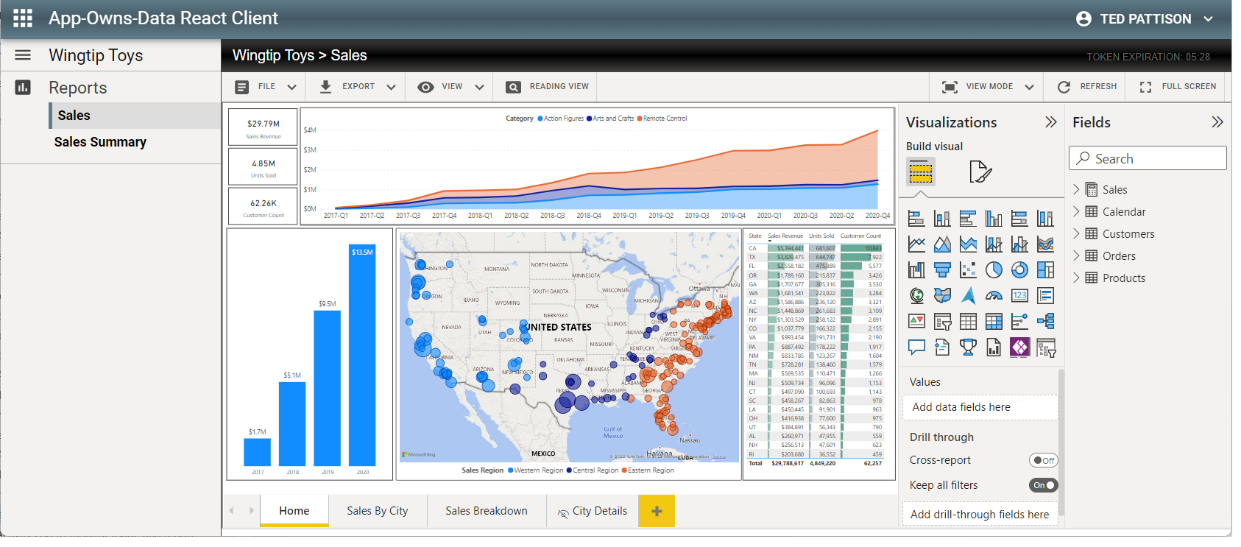Insert the Azure map visual

click(x=968, y=295)
